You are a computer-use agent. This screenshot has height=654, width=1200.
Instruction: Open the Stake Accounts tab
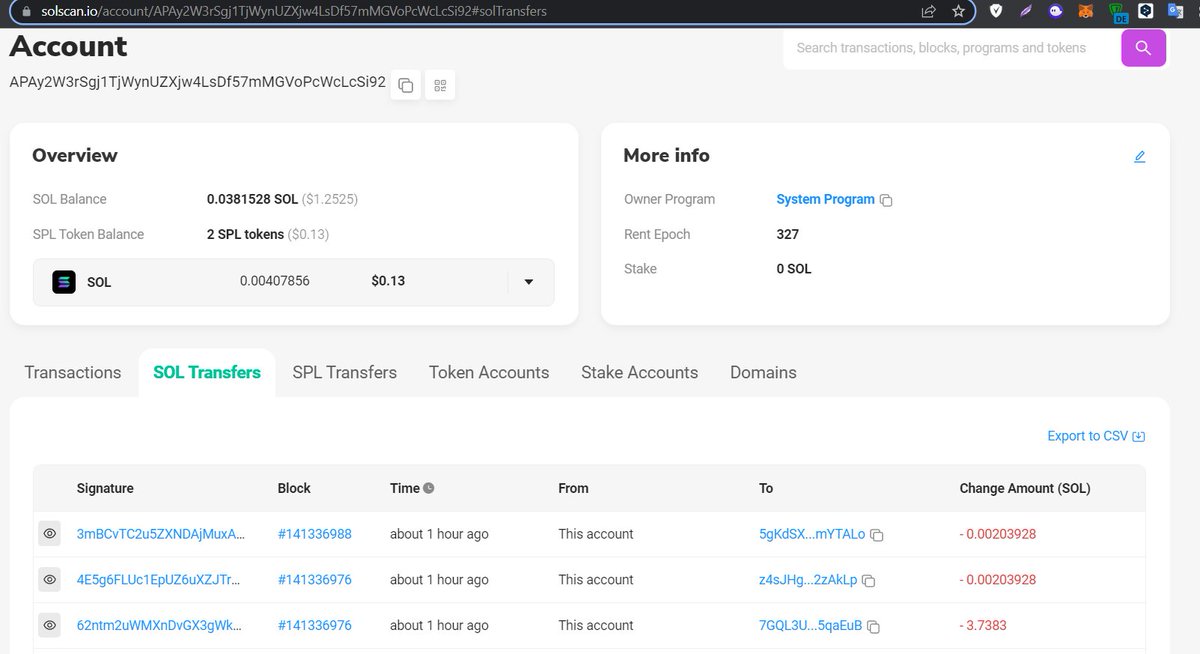pos(640,372)
